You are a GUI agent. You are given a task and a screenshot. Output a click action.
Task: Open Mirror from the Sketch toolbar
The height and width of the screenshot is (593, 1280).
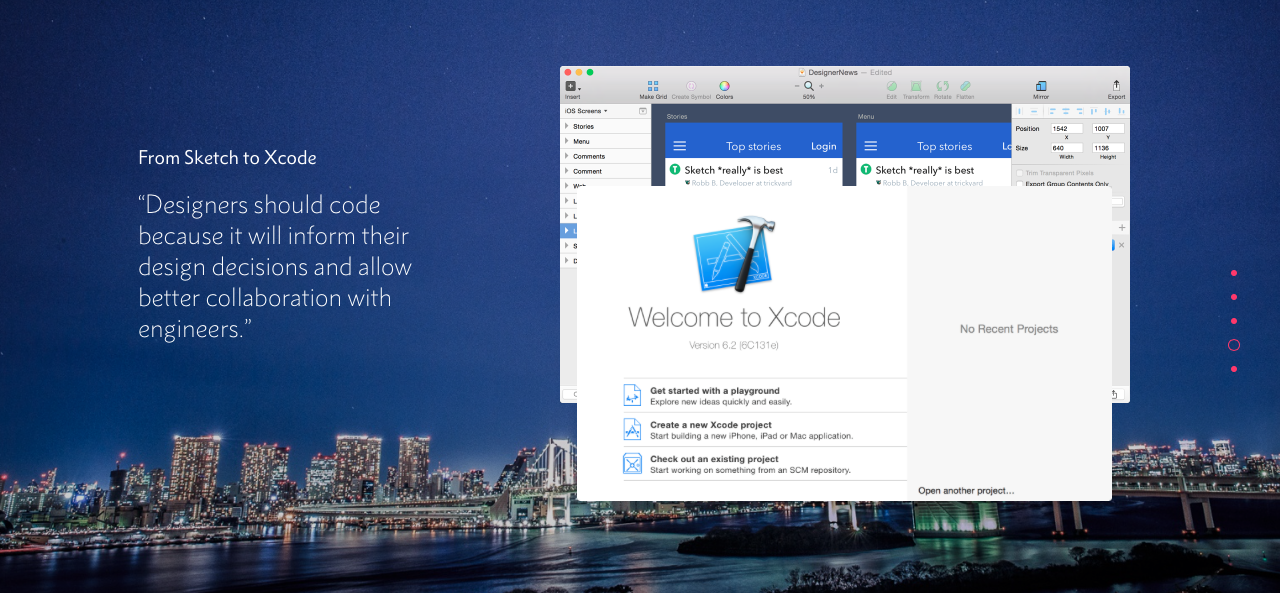(x=1041, y=87)
